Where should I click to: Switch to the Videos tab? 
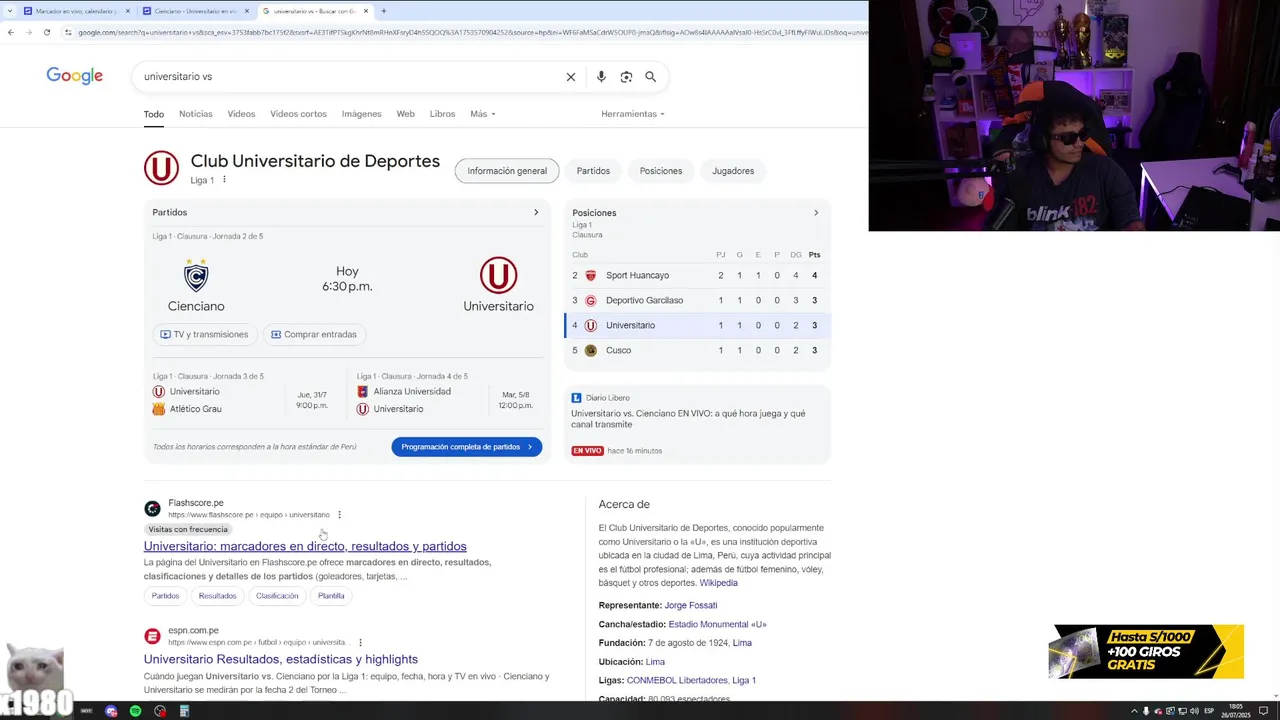[241, 114]
